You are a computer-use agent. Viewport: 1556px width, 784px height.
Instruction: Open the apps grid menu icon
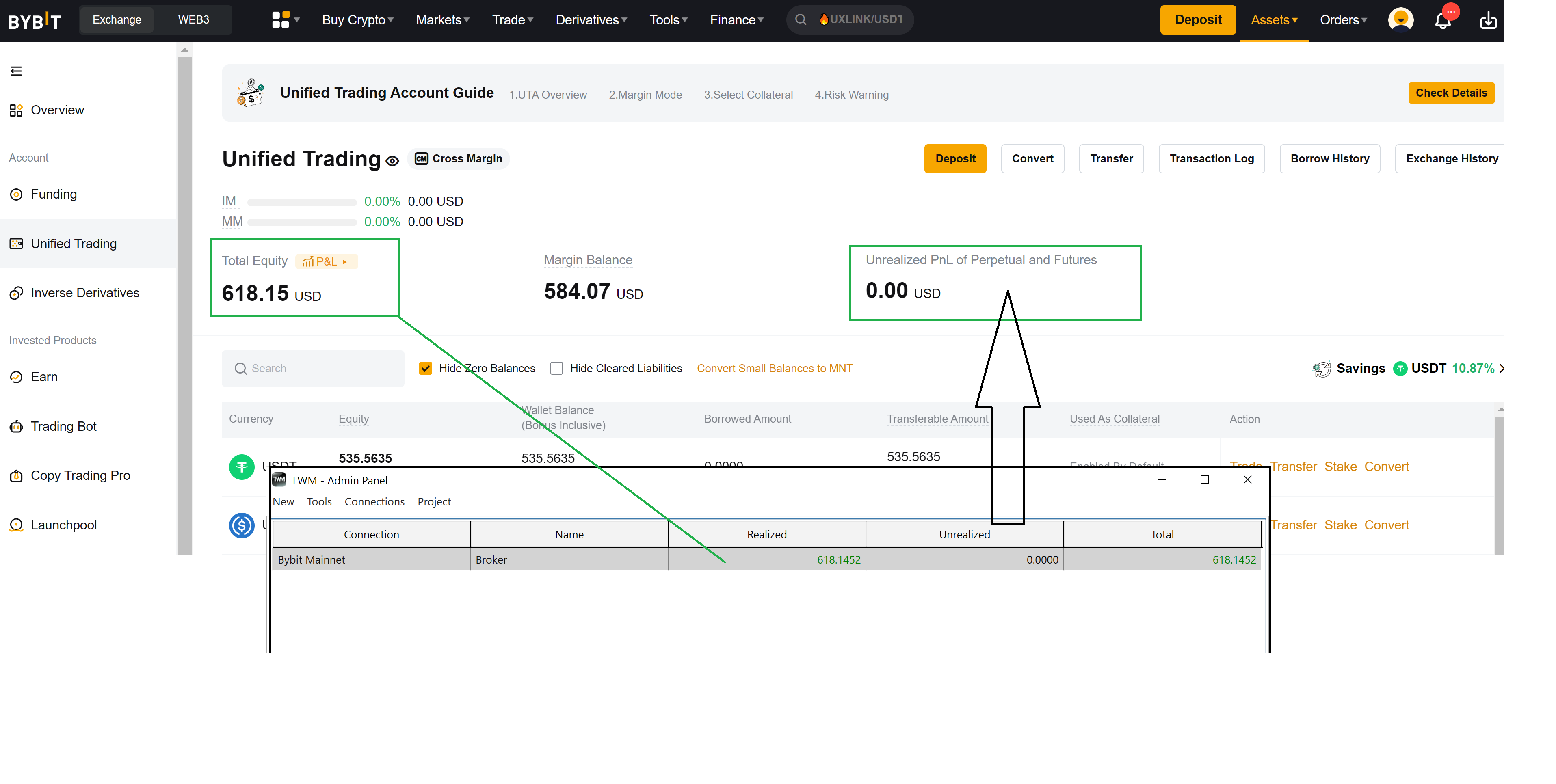pyautogui.click(x=281, y=20)
